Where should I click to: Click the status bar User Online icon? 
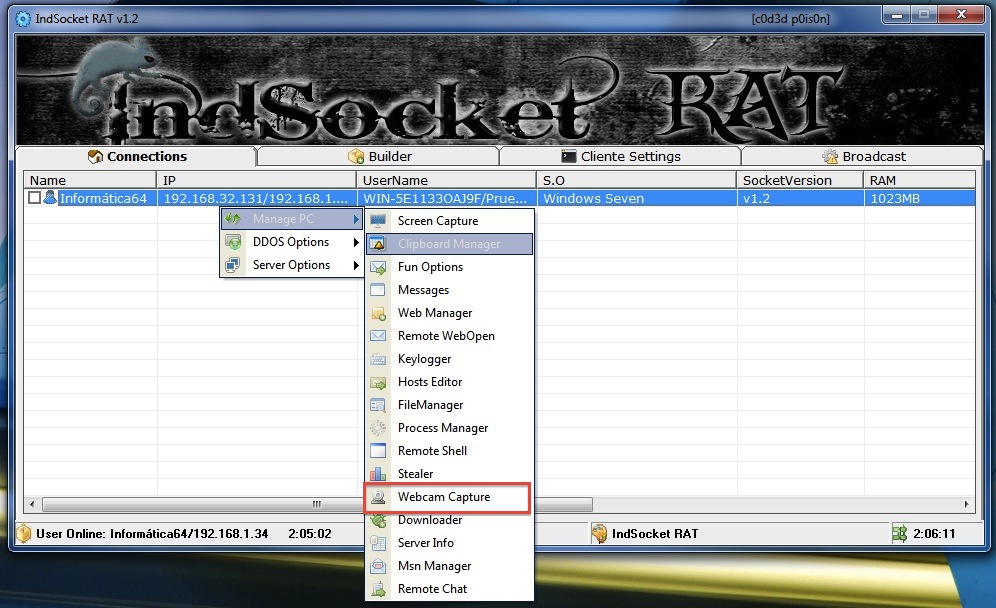pyautogui.click(x=24, y=533)
